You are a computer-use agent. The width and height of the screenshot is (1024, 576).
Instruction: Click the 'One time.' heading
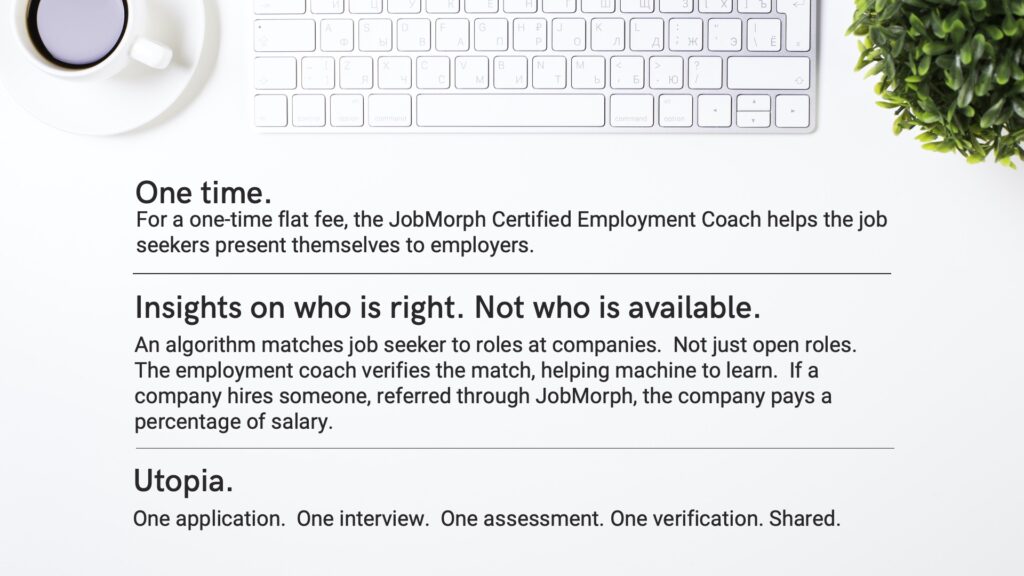pyautogui.click(x=203, y=193)
